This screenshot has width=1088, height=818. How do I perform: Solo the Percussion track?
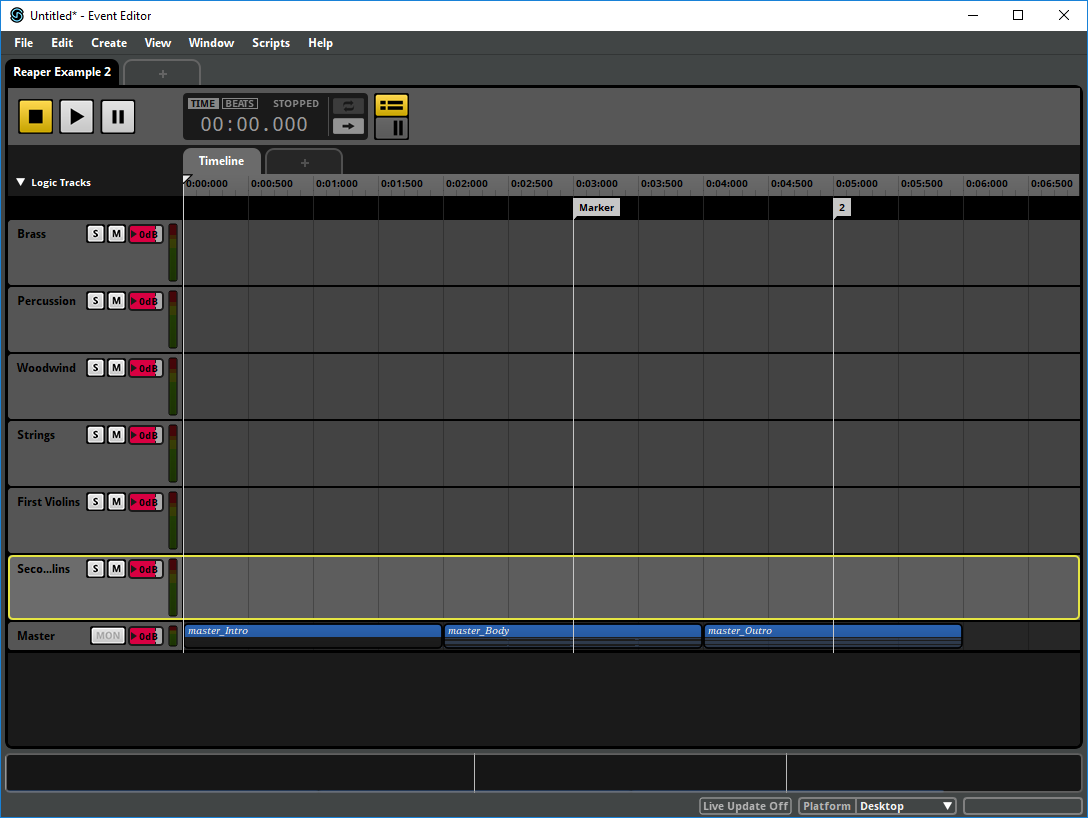click(x=95, y=300)
